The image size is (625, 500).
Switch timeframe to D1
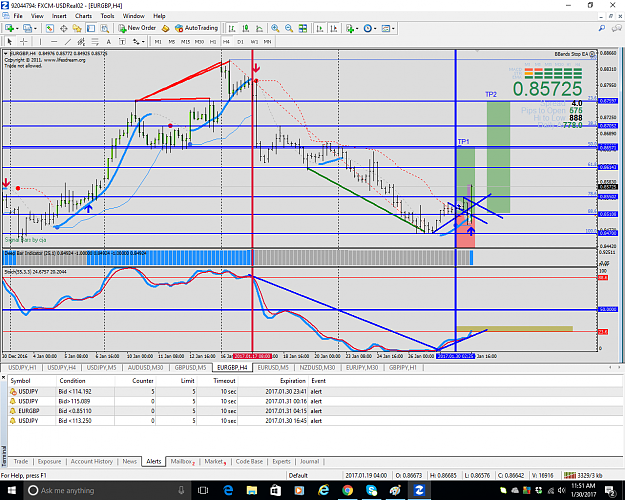coord(240,41)
